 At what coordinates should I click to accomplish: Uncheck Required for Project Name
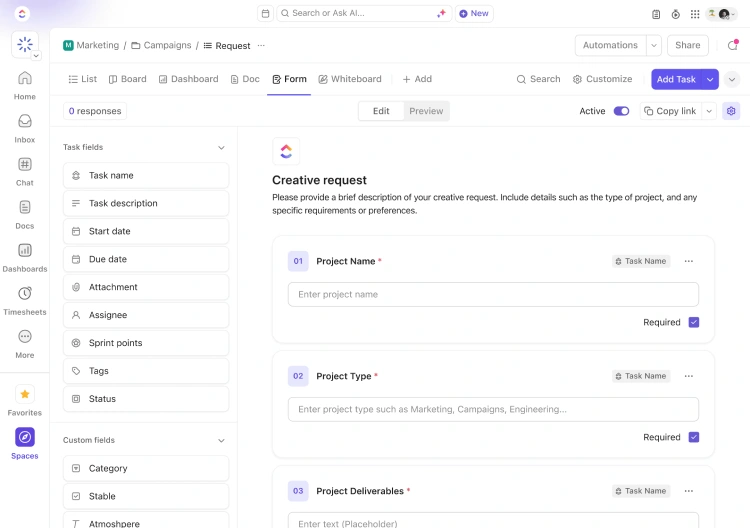pos(694,322)
